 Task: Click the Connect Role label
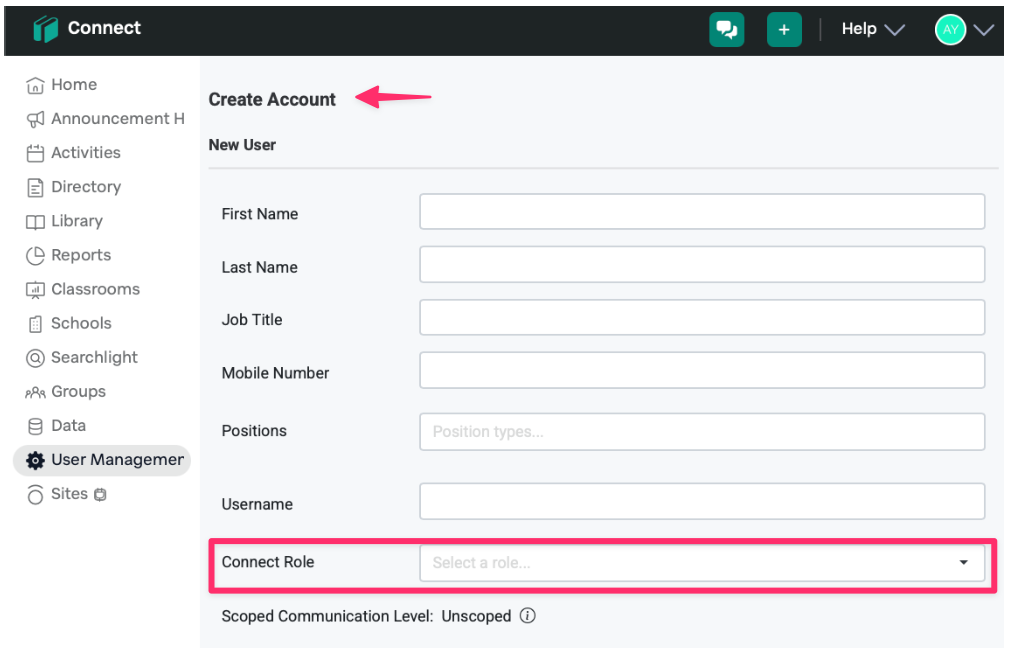pyautogui.click(x=268, y=562)
